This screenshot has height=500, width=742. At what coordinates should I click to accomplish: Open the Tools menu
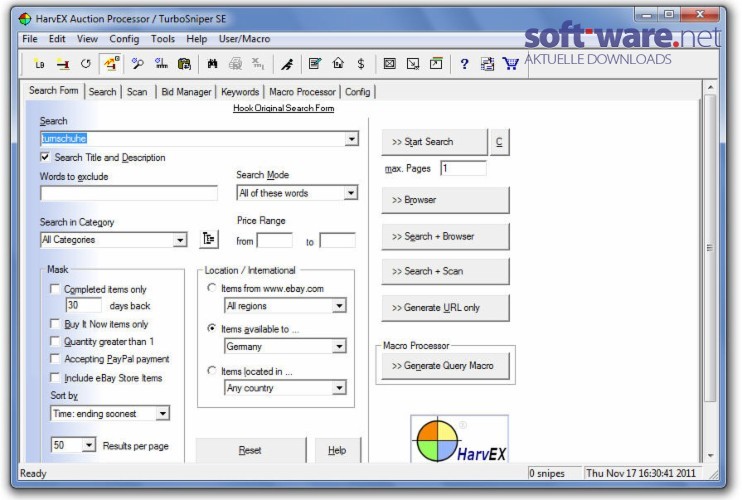click(x=163, y=39)
